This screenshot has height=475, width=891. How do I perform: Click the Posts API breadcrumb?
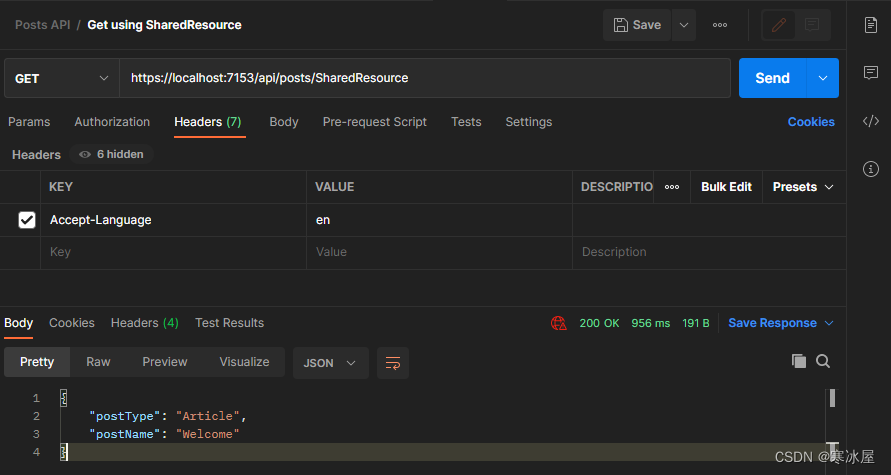[43, 25]
